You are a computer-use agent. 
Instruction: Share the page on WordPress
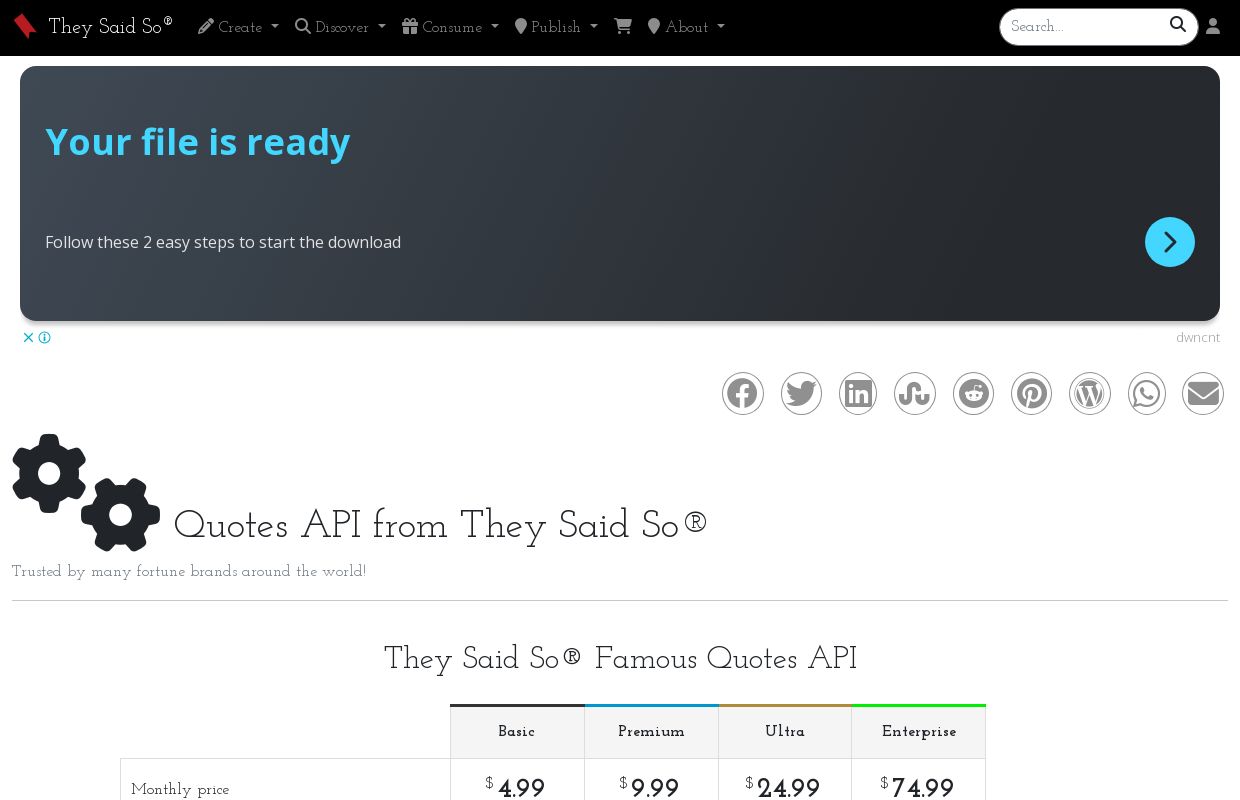[1090, 394]
